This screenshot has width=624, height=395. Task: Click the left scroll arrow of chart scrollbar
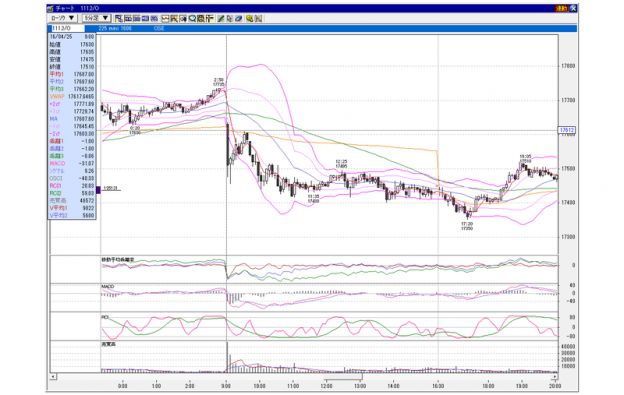(x=53, y=376)
